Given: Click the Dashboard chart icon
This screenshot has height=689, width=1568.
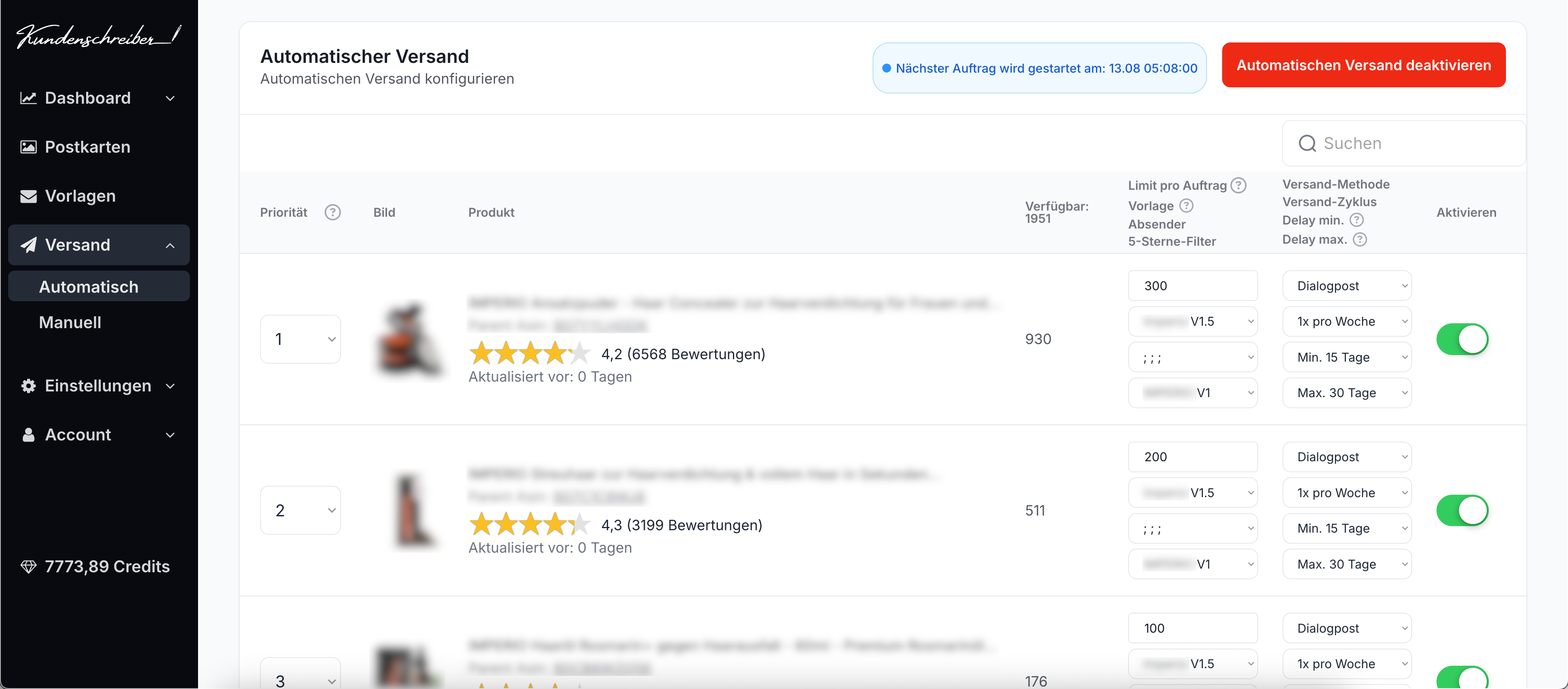Looking at the screenshot, I should pos(28,98).
